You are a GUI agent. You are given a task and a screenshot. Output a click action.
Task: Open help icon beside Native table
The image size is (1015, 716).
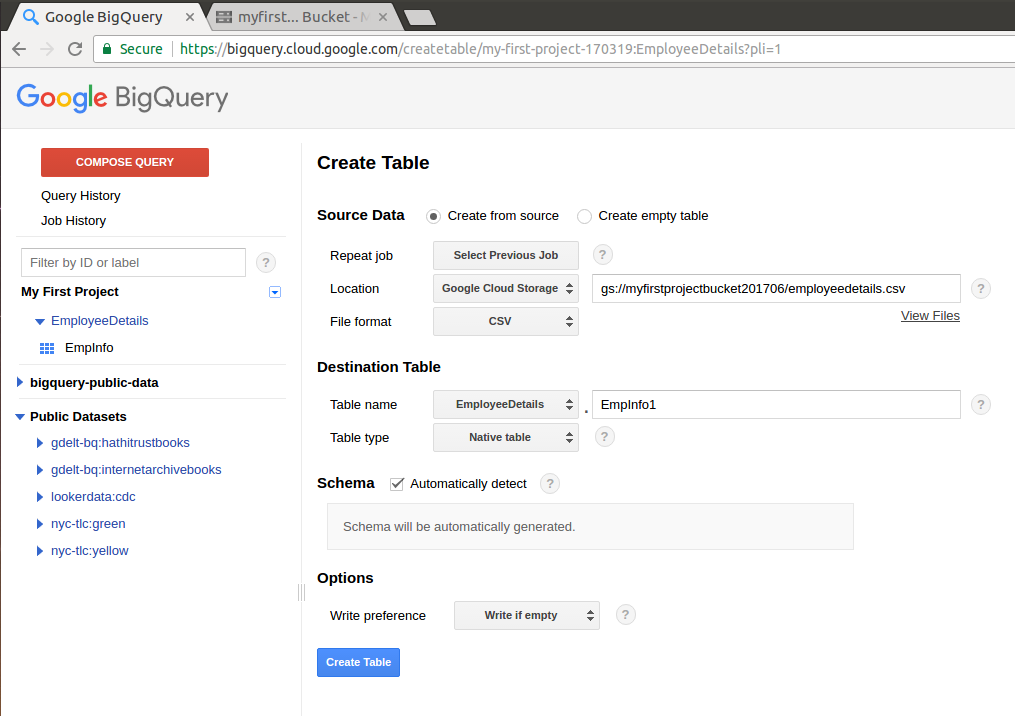604,437
